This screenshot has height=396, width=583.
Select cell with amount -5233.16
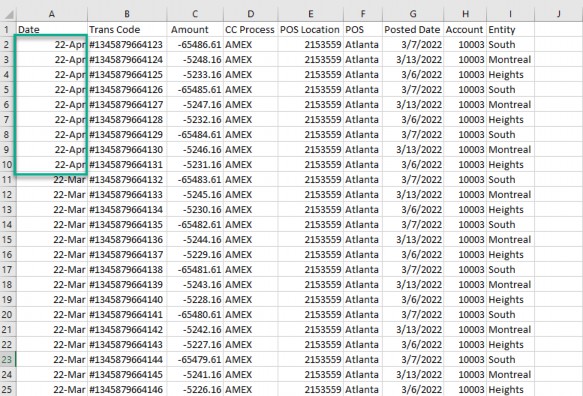(x=195, y=75)
